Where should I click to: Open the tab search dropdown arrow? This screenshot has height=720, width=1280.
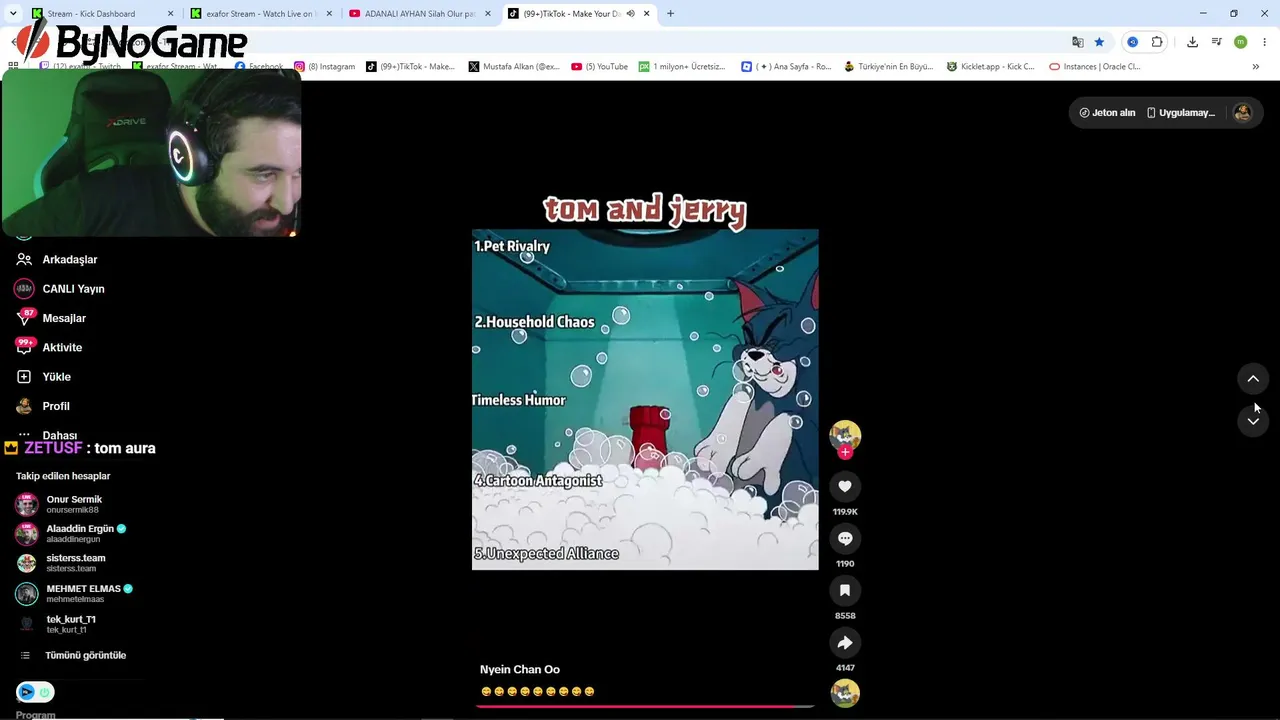pyautogui.click(x=13, y=14)
